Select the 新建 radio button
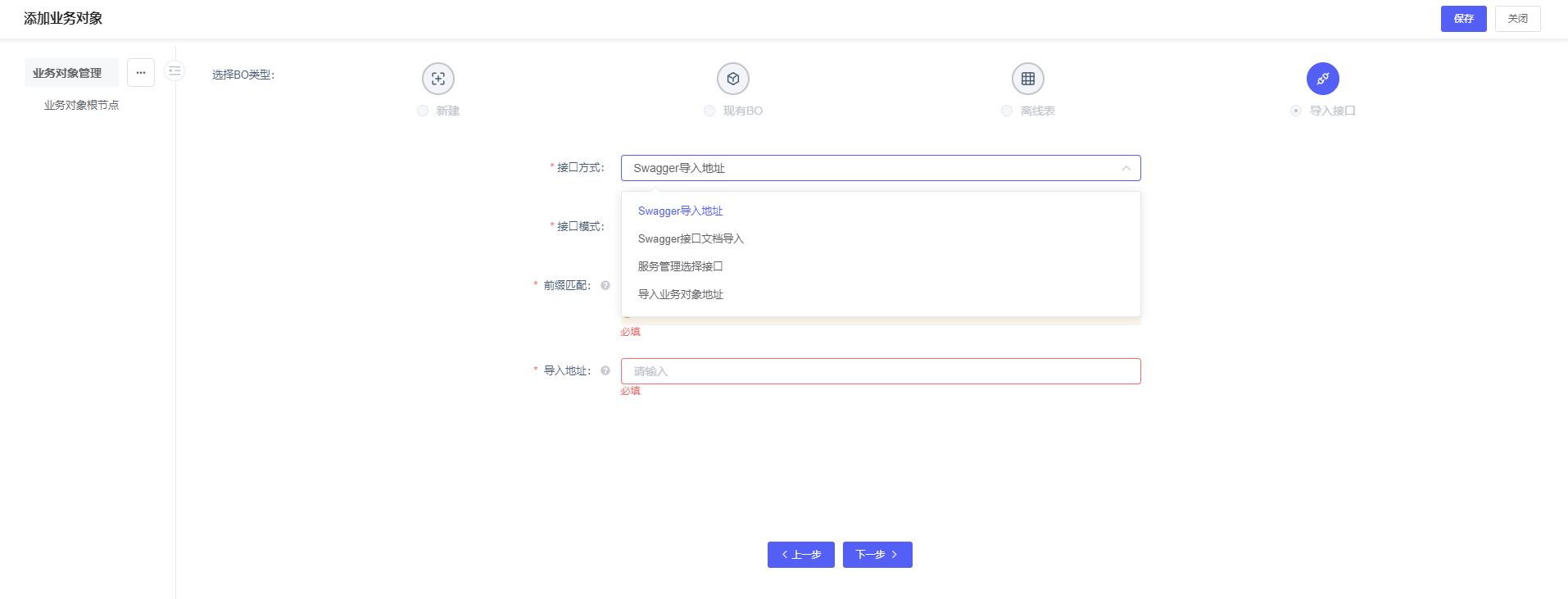 (x=423, y=111)
